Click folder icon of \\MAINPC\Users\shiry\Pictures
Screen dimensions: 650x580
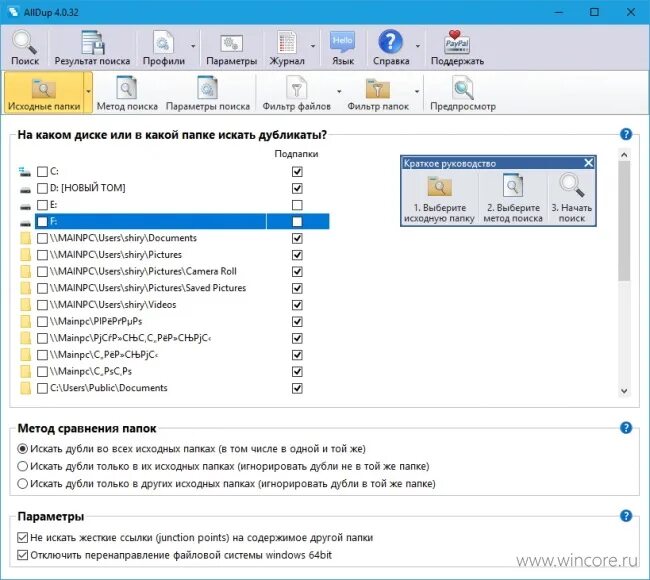[26, 255]
